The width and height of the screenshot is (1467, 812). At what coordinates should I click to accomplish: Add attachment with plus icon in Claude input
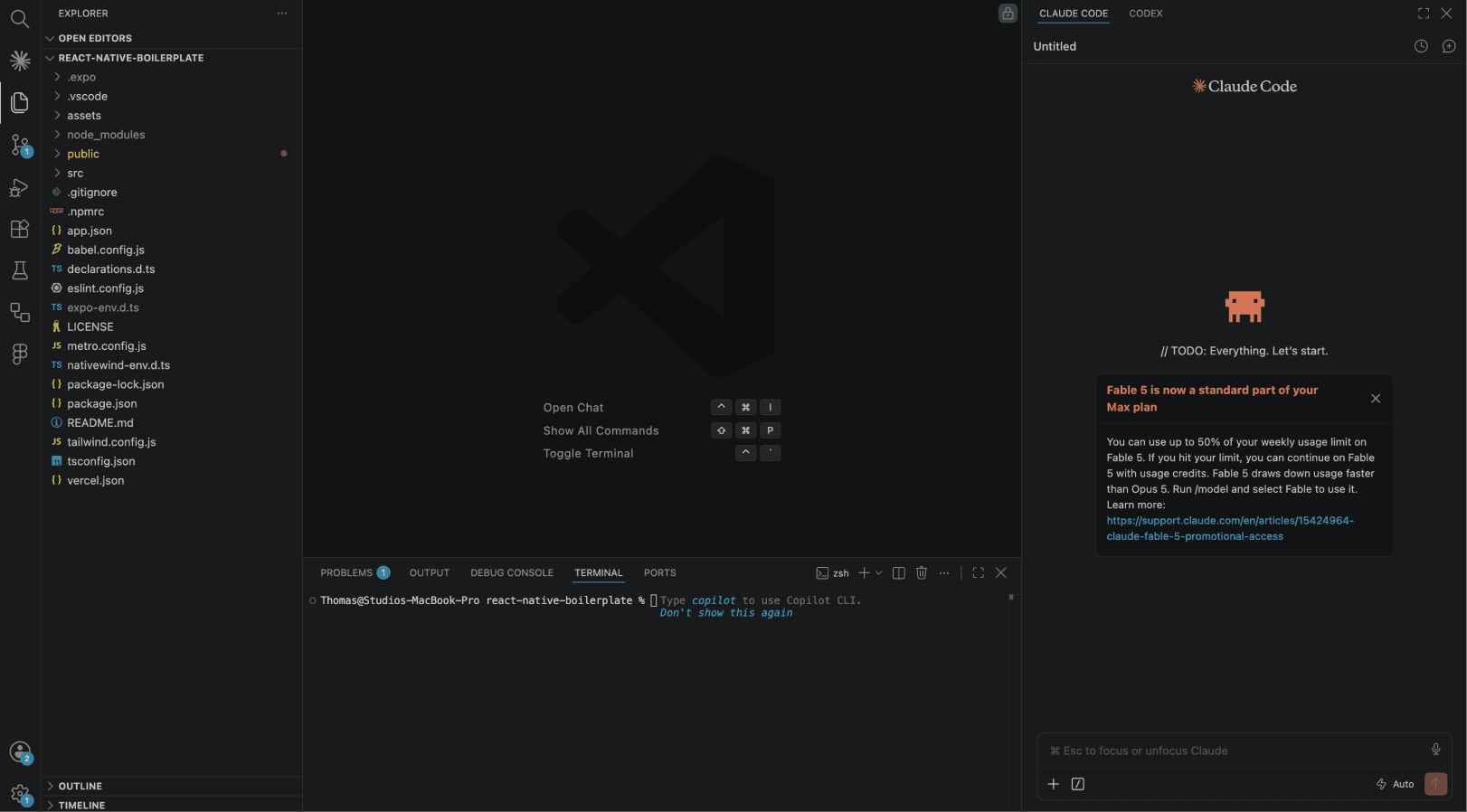click(1053, 784)
